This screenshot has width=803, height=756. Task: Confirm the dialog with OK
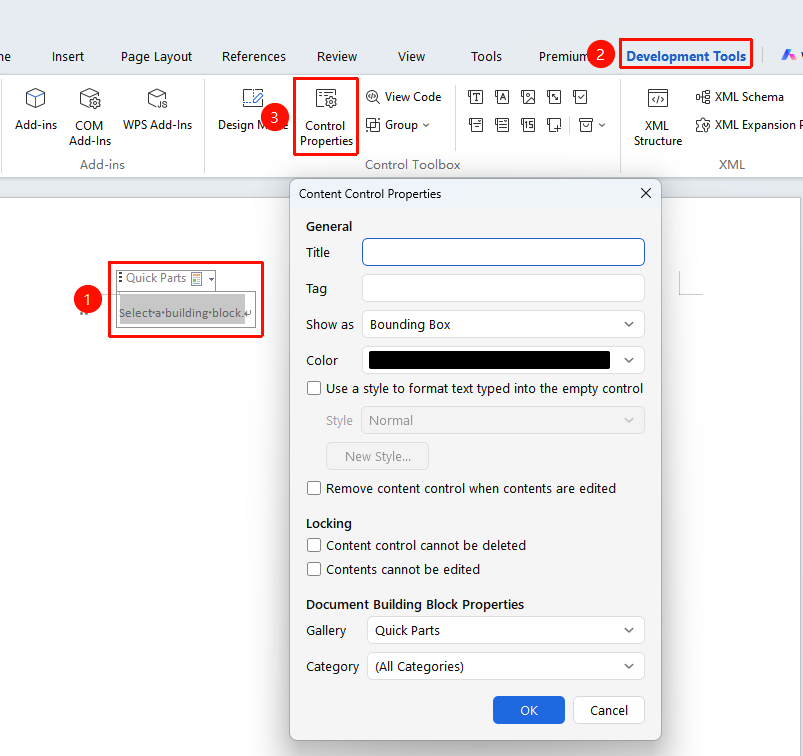(529, 710)
